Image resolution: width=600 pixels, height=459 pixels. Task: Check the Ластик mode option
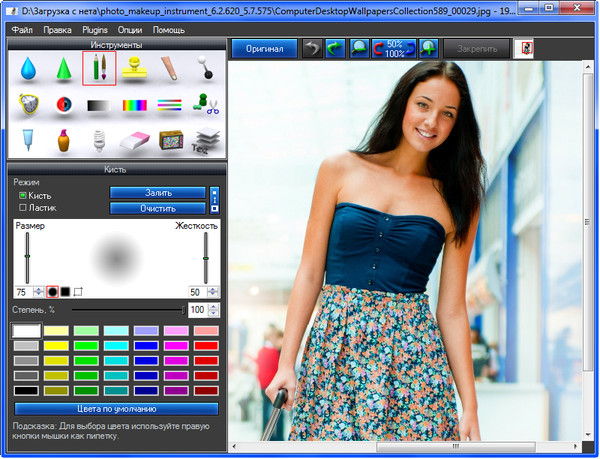point(23,208)
